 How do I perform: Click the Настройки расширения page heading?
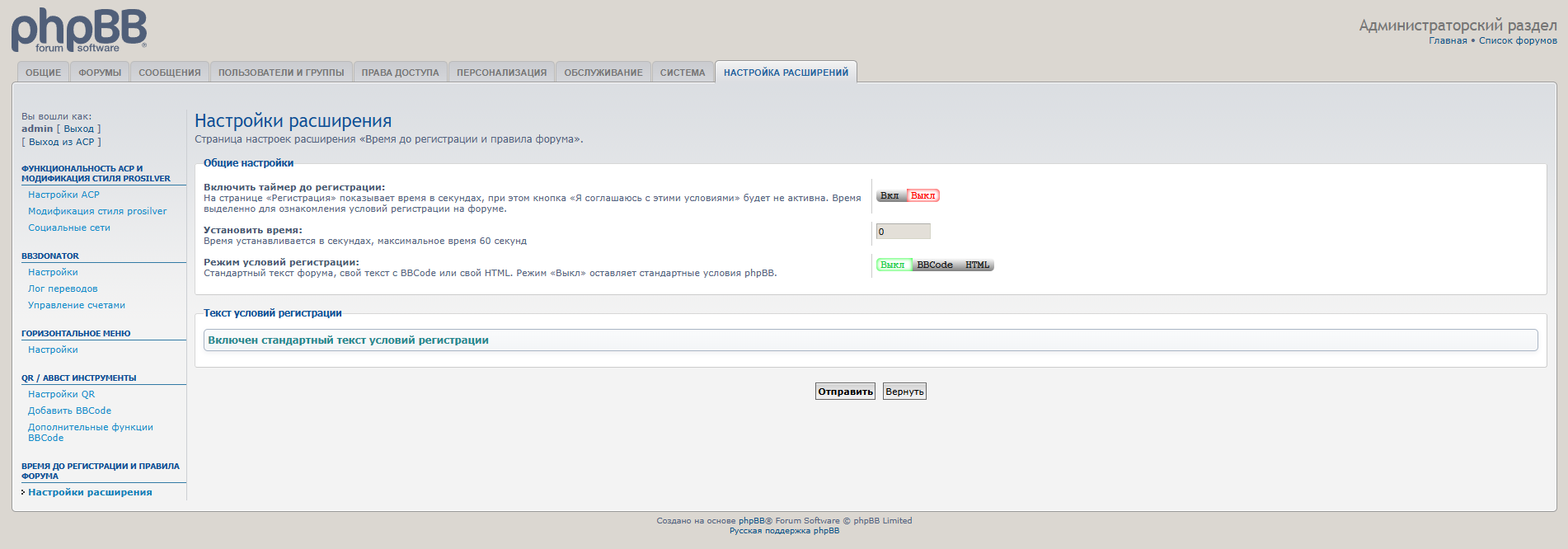[293, 121]
